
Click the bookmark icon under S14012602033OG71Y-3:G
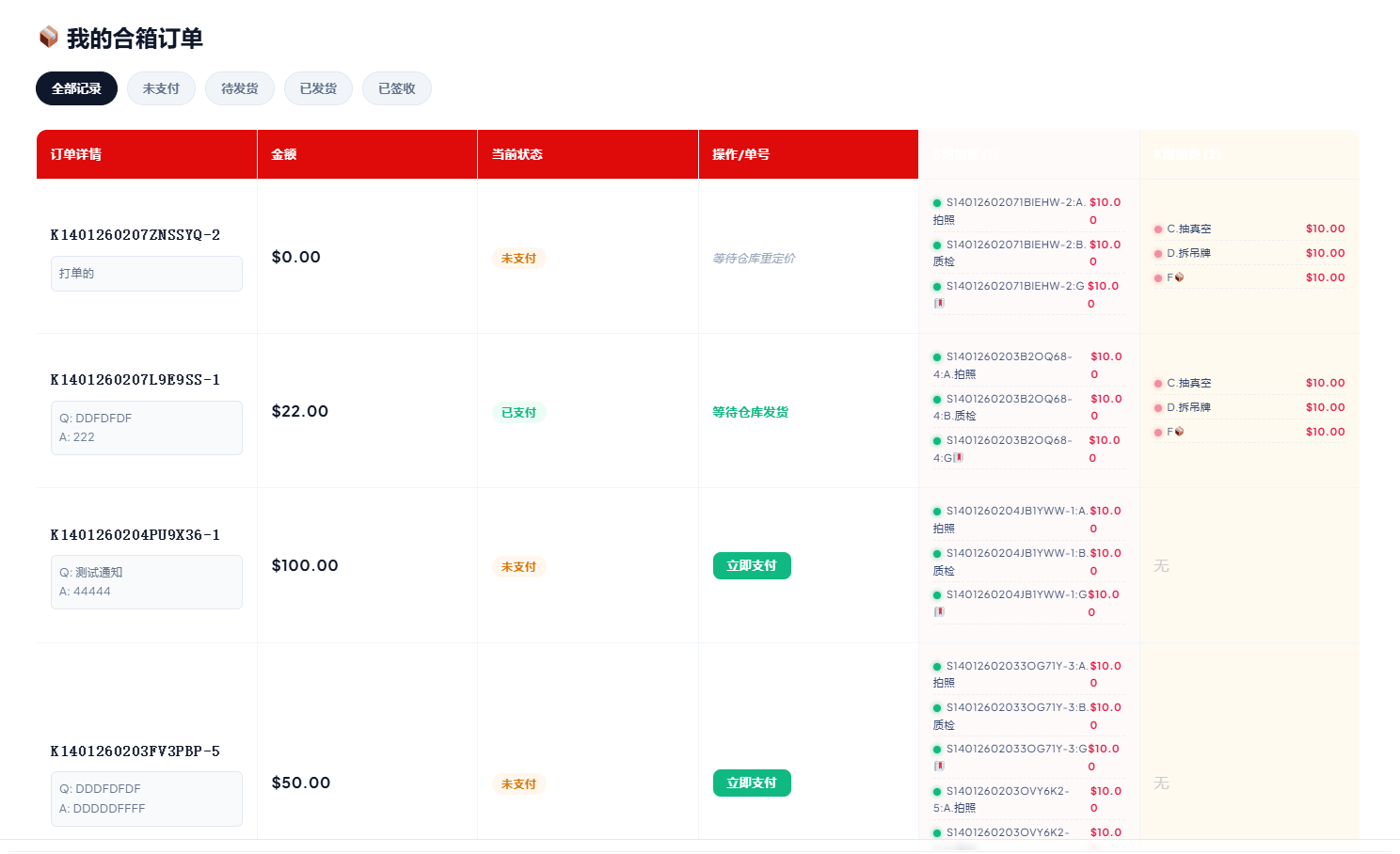coord(939,767)
